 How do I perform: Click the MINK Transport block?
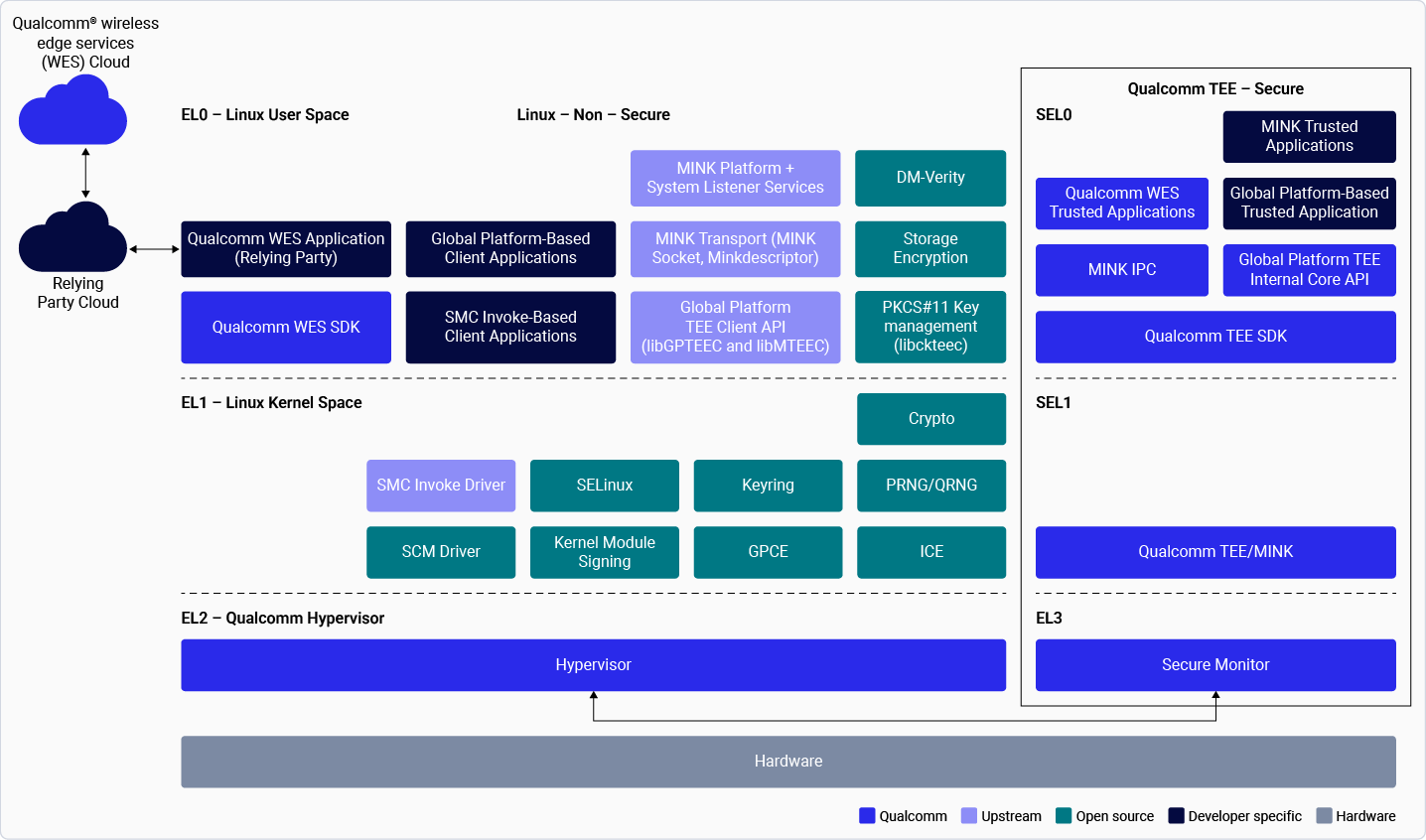click(x=736, y=248)
